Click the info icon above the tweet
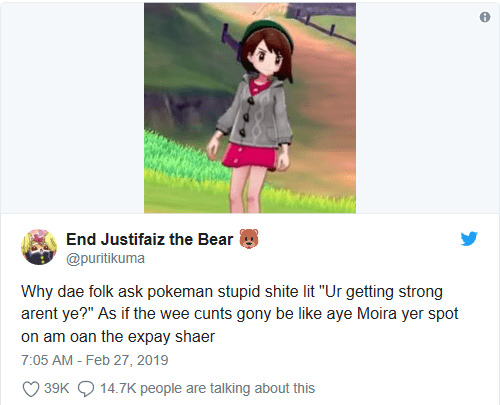 (485, 17)
